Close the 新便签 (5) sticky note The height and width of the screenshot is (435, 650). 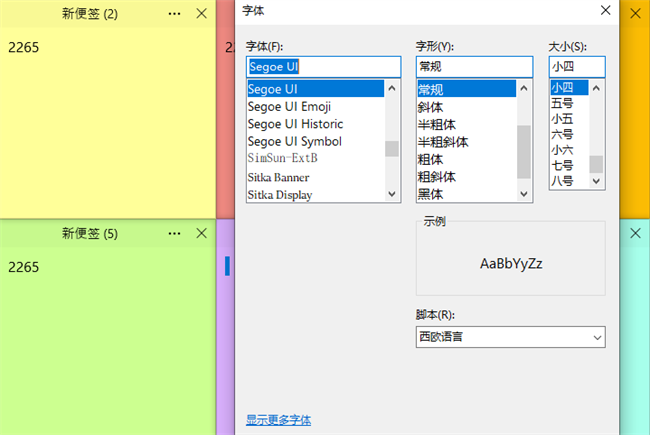(202, 233)
